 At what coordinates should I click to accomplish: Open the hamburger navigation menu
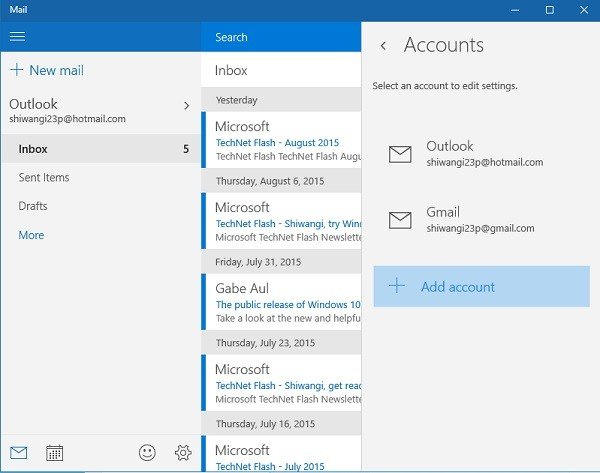click(17, 37)
